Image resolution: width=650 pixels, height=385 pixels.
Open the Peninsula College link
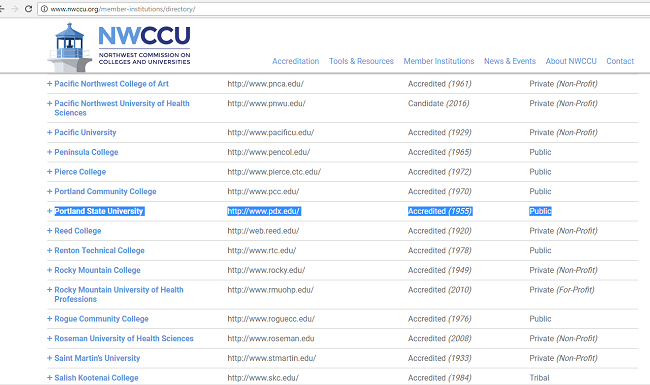coord(86,152)
